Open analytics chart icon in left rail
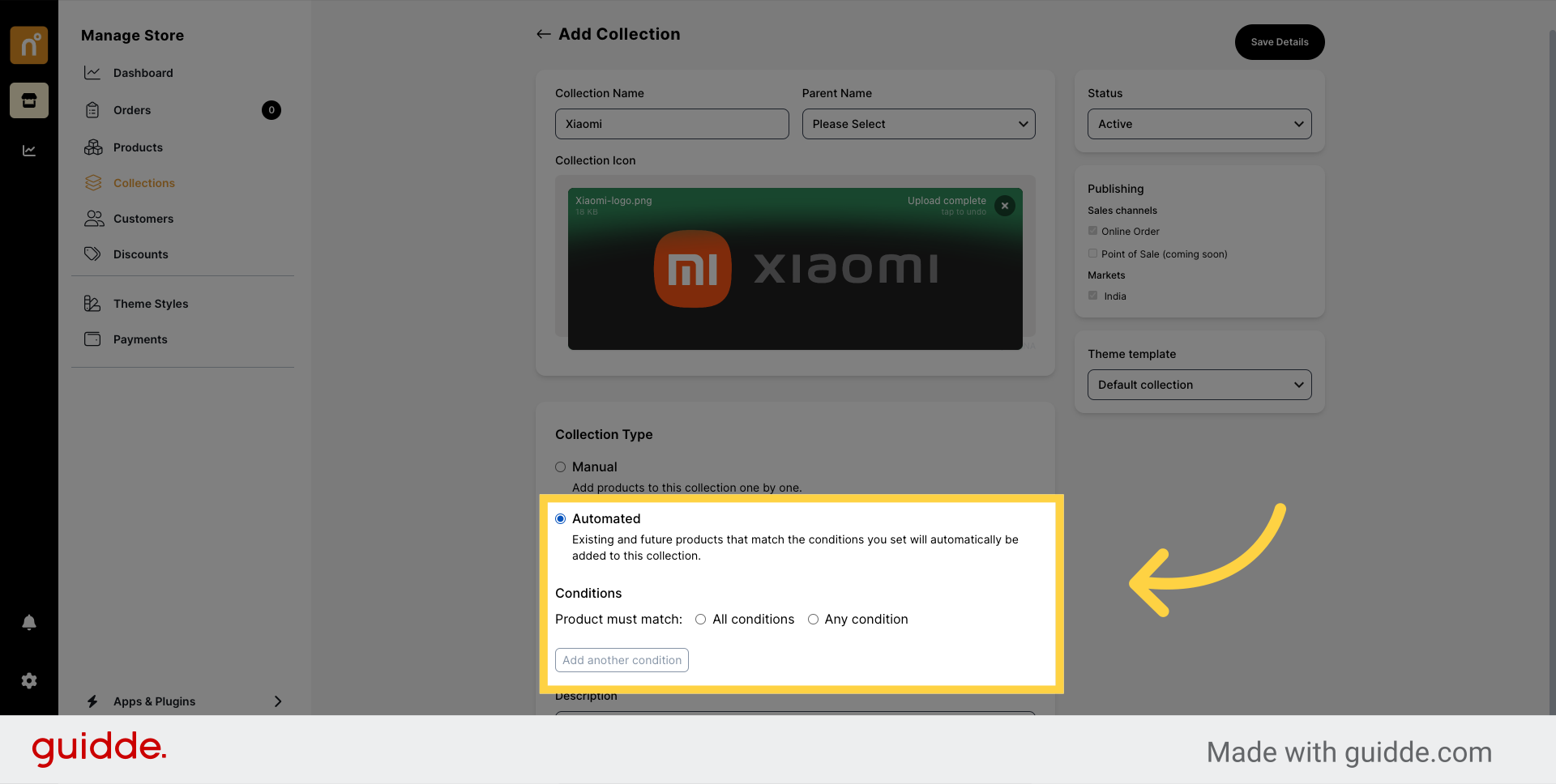The width and height of the screenshot is (1556, 784). tap(29, 151)
